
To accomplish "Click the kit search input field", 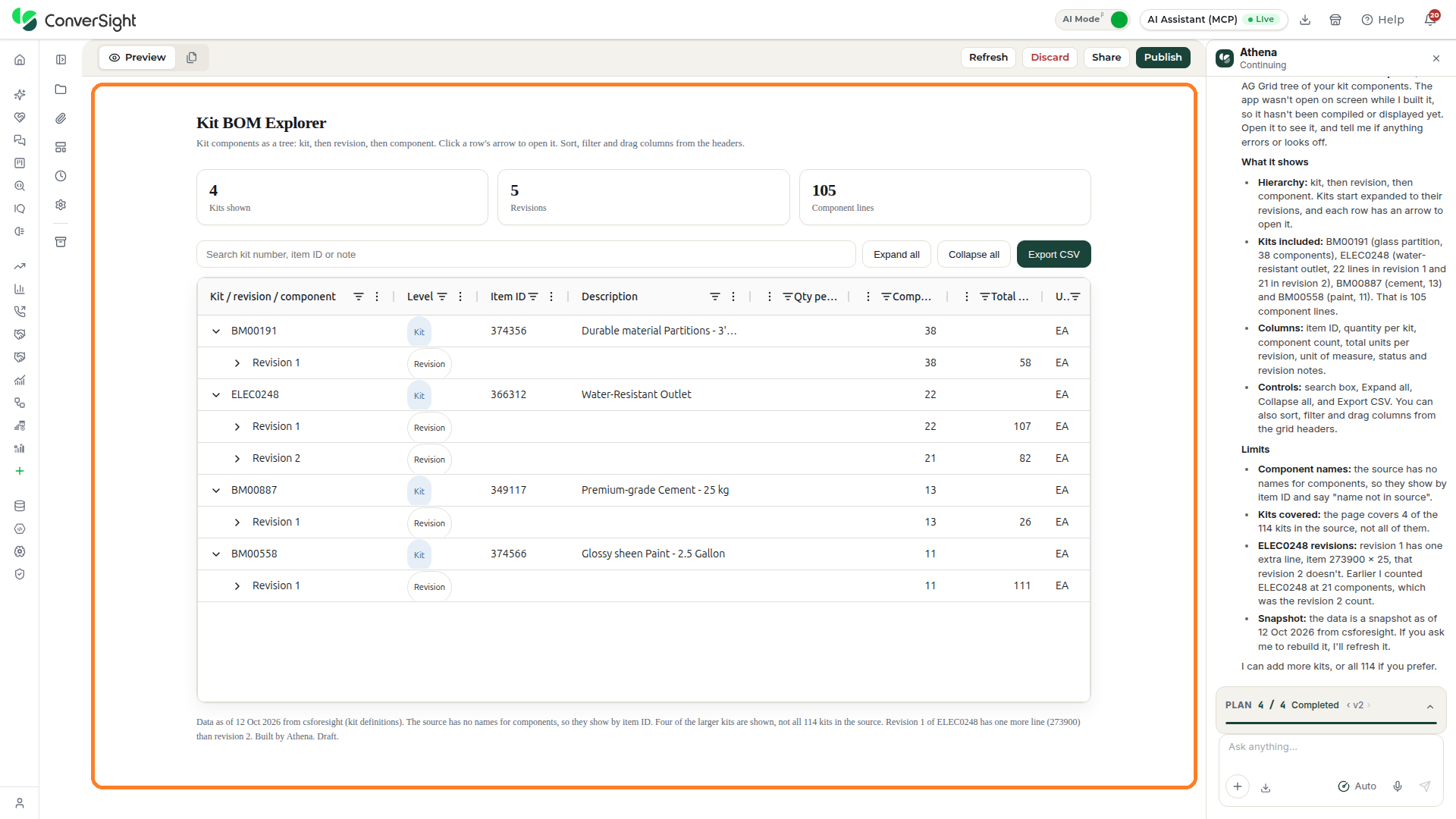I will pyautogui.click(x=526, y=255).
